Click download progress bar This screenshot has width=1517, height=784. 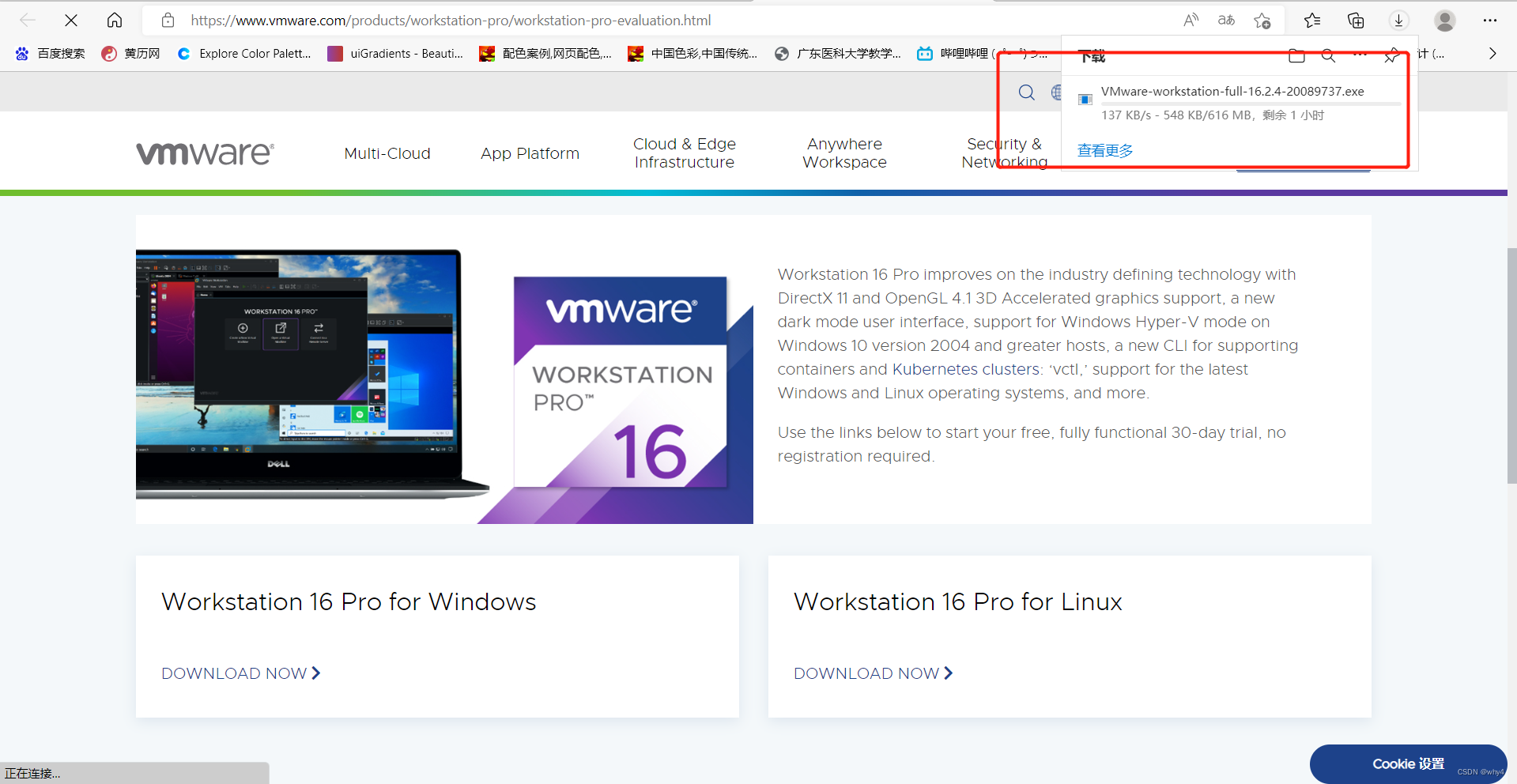1251,104
